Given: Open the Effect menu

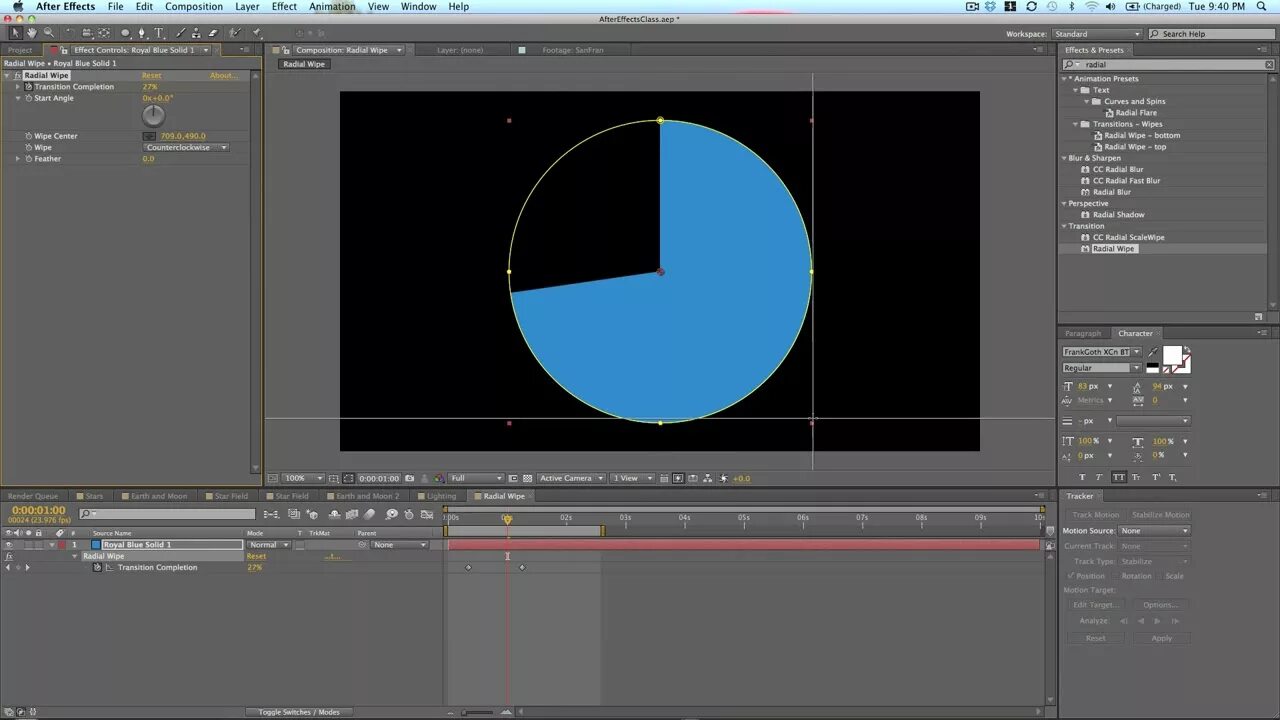Looking at the screenshot, I should (x=284, y=6).
